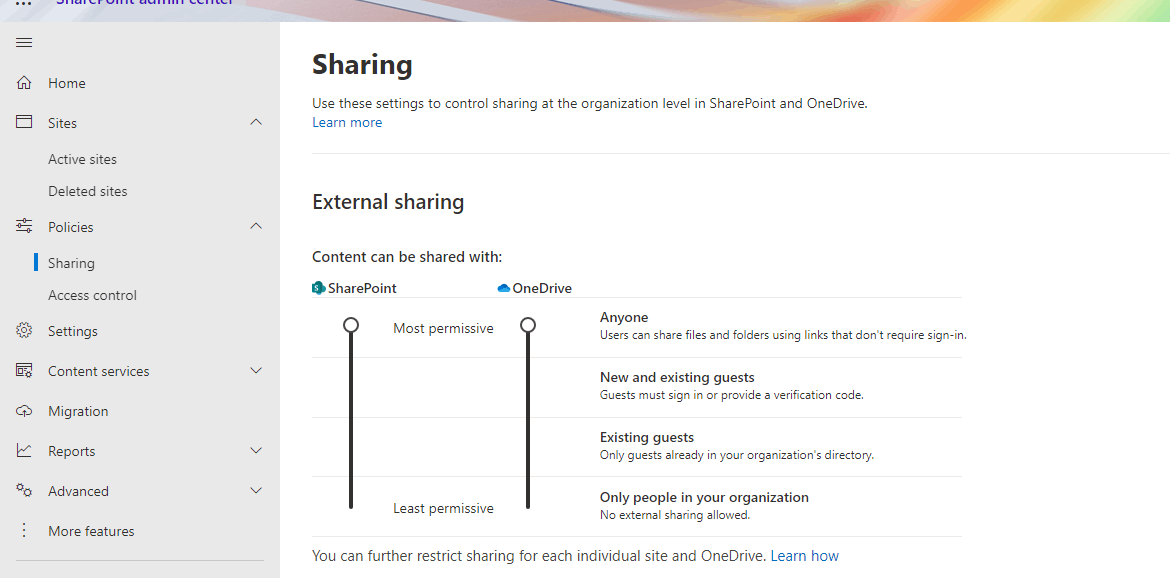Collapse the navigation with the hamburger icon
The width and height of the screenshot is (1170, 578).
pyautogui.click(x=24, y=42)
